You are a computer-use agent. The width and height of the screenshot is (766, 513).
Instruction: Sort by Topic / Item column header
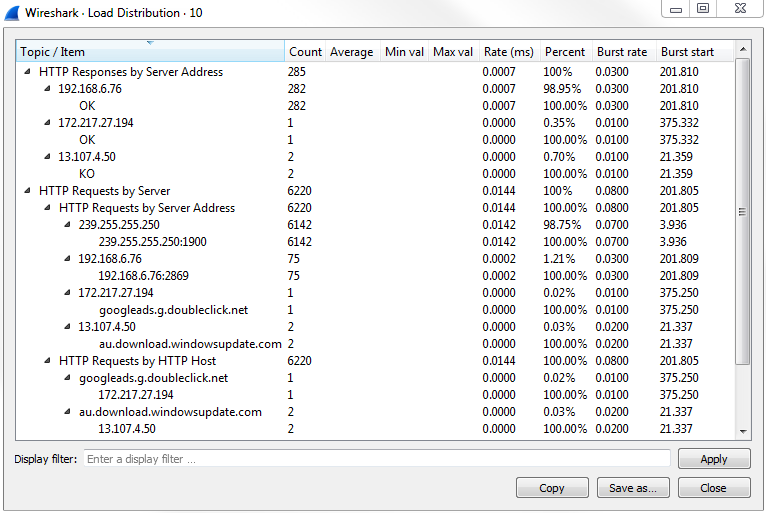[x=150, y=51]
